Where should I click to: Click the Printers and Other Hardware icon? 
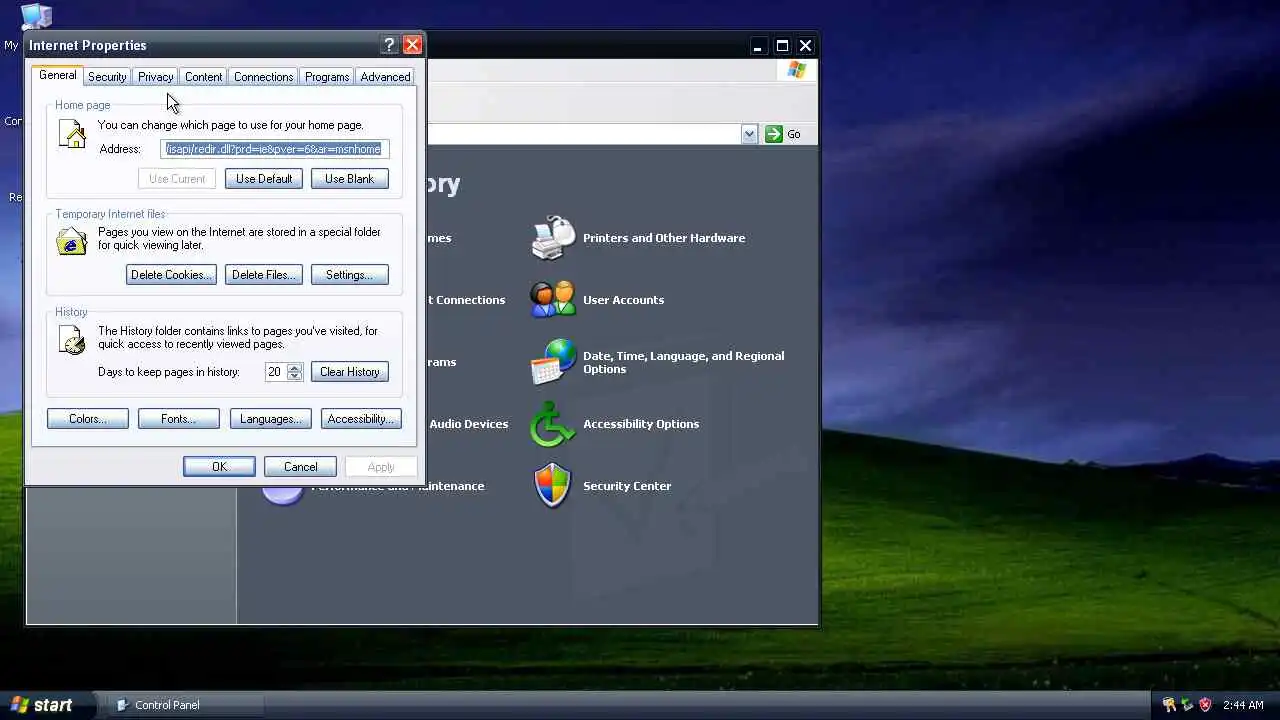point(553,238)
